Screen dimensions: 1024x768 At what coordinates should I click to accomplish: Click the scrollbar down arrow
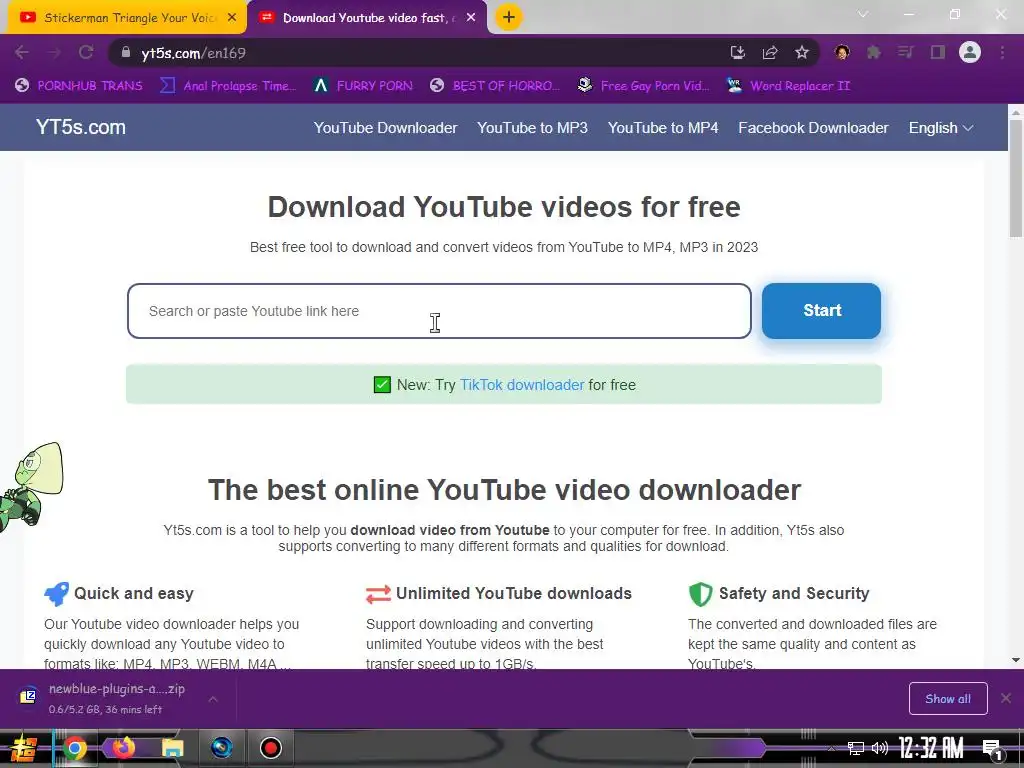coord(1016,660)
